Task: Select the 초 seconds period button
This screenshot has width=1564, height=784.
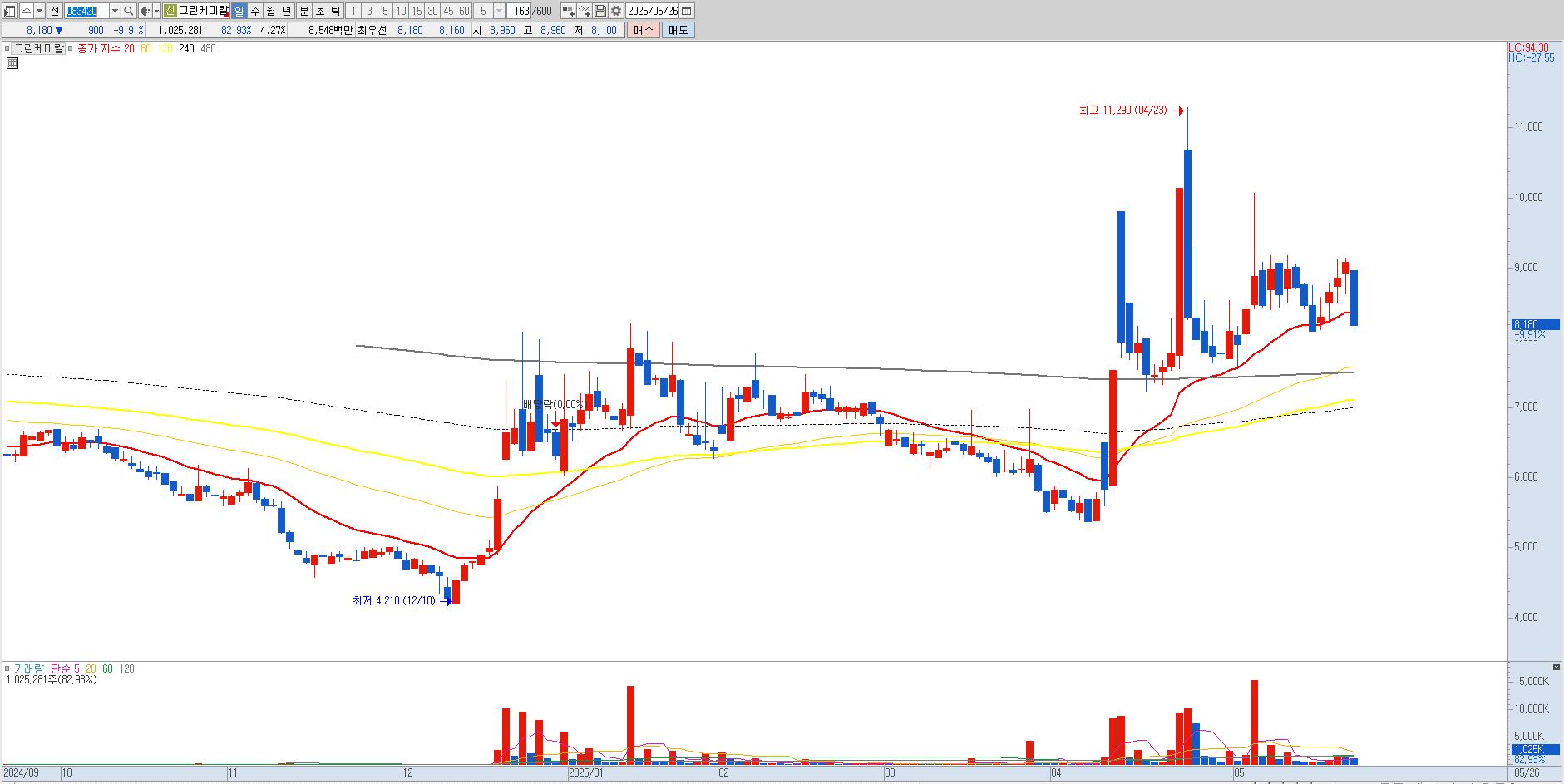Action: (x=320, y=11)
